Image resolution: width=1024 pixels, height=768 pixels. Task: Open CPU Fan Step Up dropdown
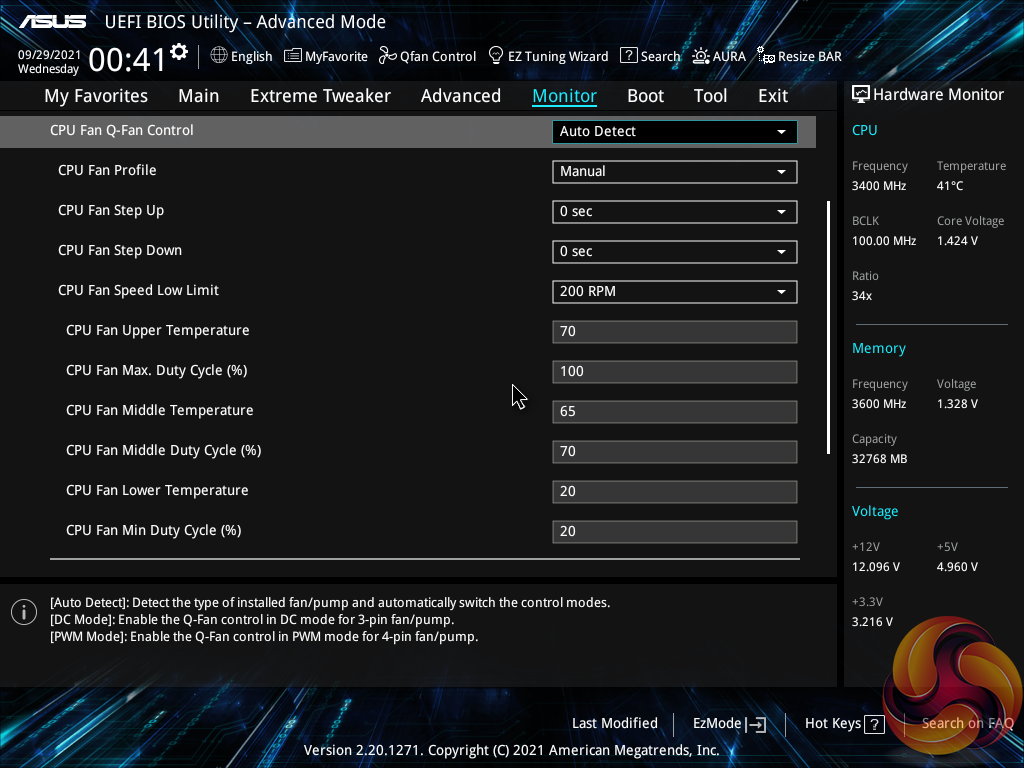click(x=675, y=212)
